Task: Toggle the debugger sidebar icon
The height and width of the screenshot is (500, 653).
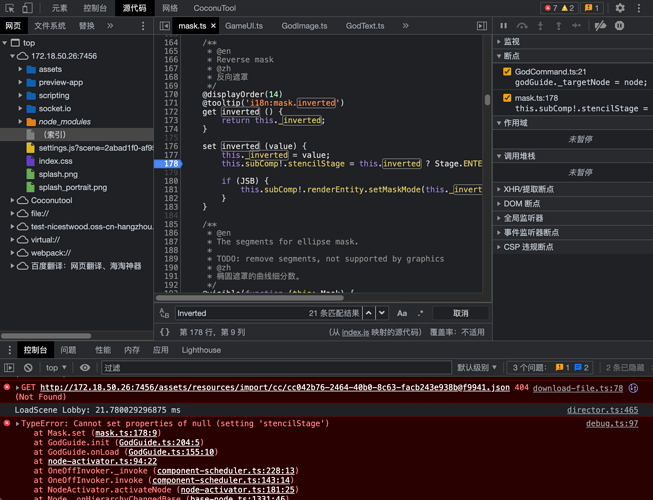Action: click(482, 26)
